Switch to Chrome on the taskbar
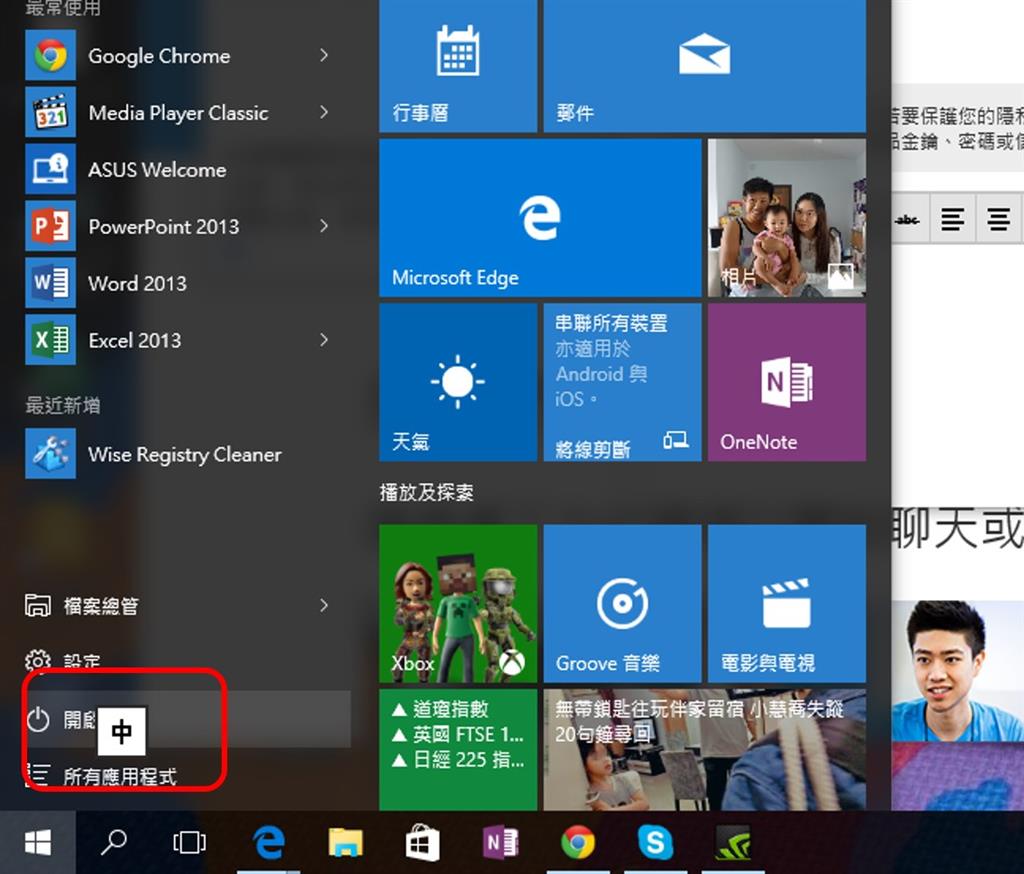The image size is (1024, 874). pyautogui.click(x=578, y=843)
